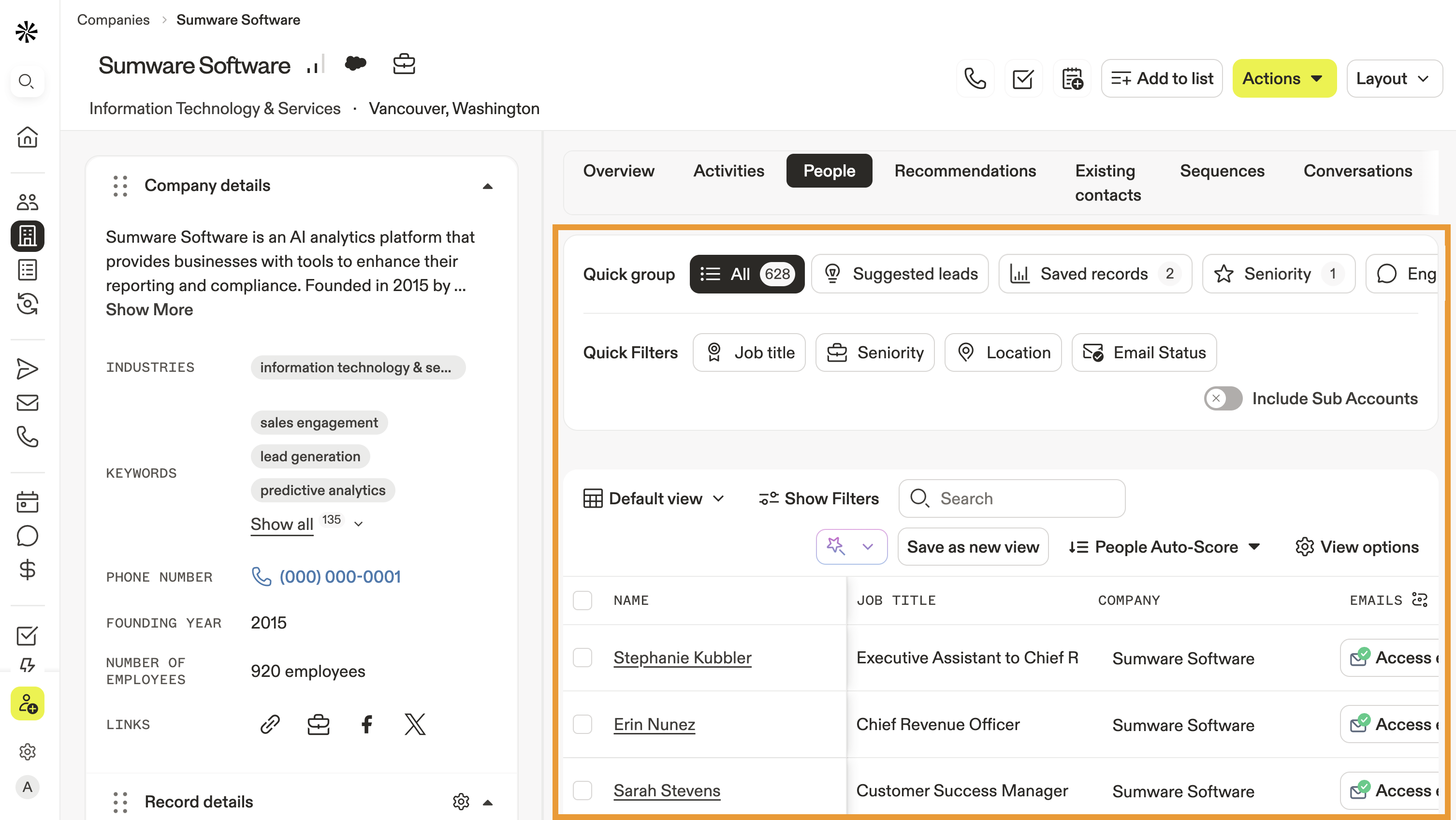
Task: Open the Facebook link icon
Action: click(367, 724)
